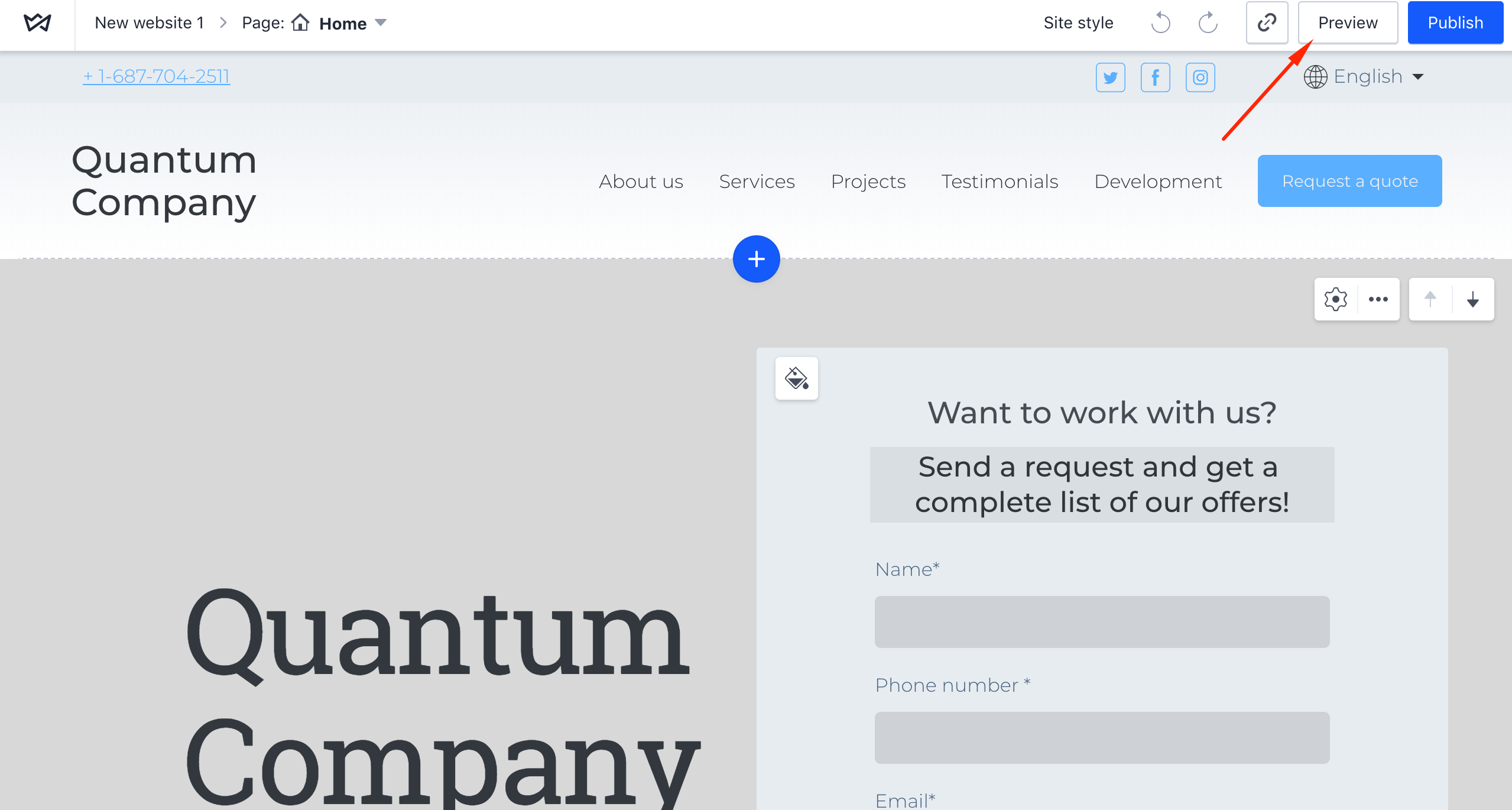Open the Instagram social icon

tap(1200, 77)
